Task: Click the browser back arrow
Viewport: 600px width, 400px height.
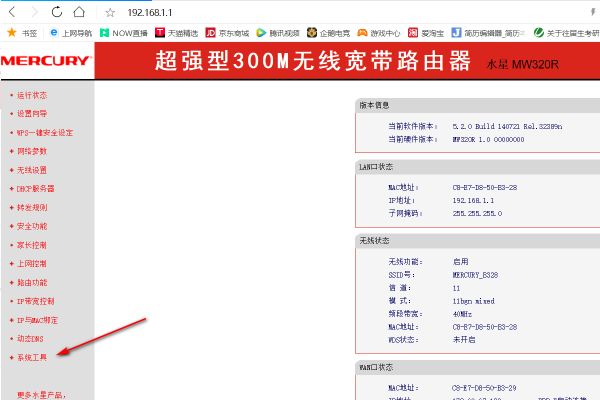Action: point(12,12)
